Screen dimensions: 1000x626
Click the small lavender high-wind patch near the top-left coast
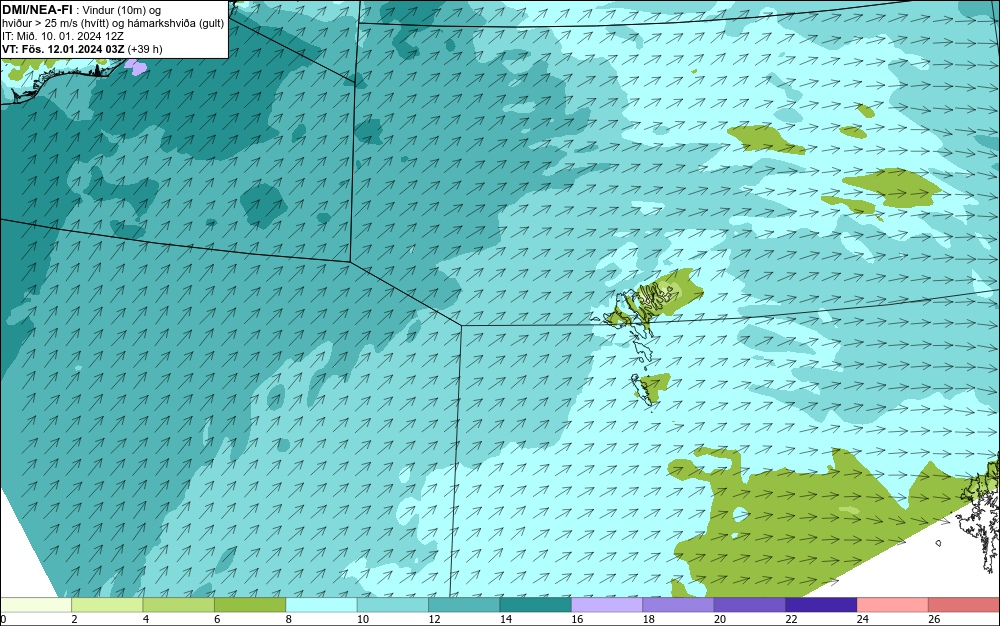pos(135,67)
